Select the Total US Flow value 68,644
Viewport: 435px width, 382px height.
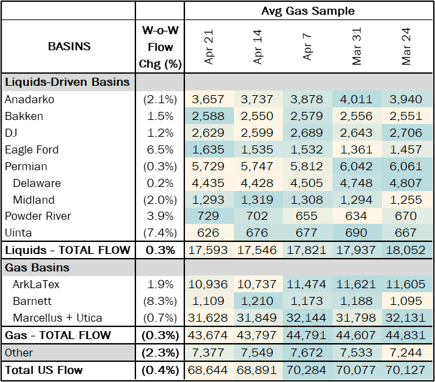coord(208,370)
